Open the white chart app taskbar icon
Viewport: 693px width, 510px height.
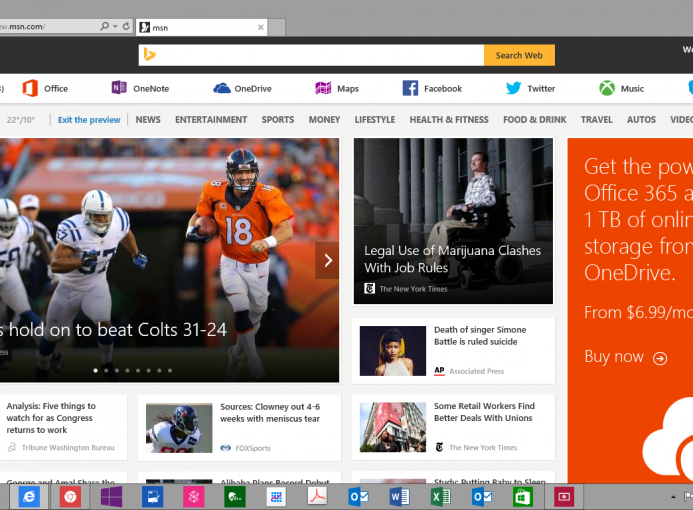[276, 497]
